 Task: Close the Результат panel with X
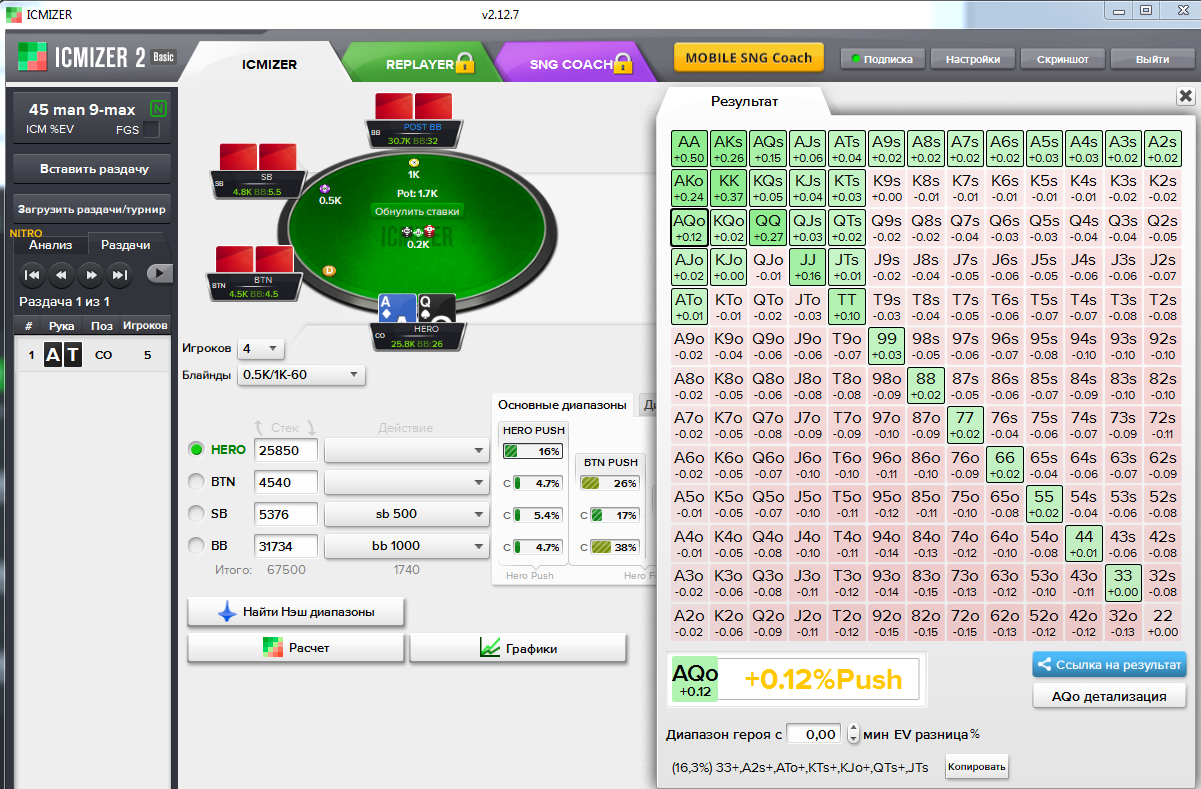(1185, 96)
